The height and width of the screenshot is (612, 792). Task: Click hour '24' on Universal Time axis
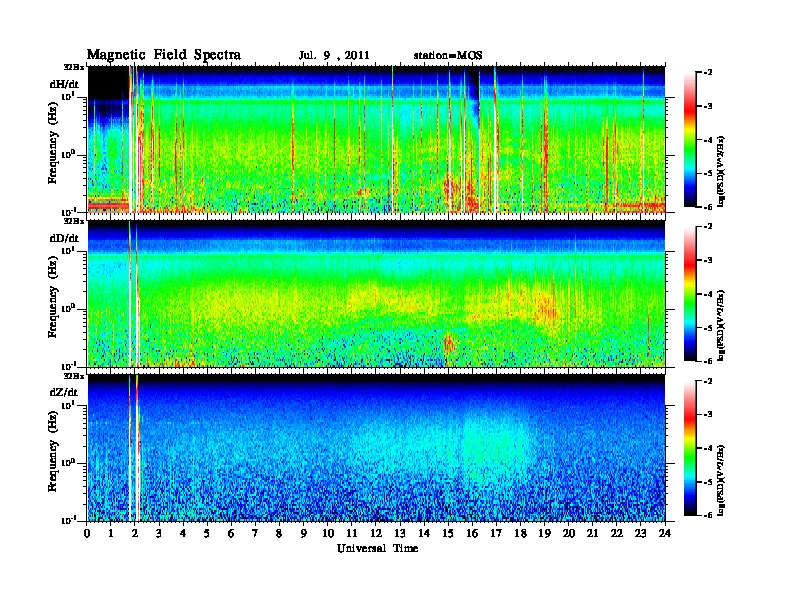click(665, 534)
